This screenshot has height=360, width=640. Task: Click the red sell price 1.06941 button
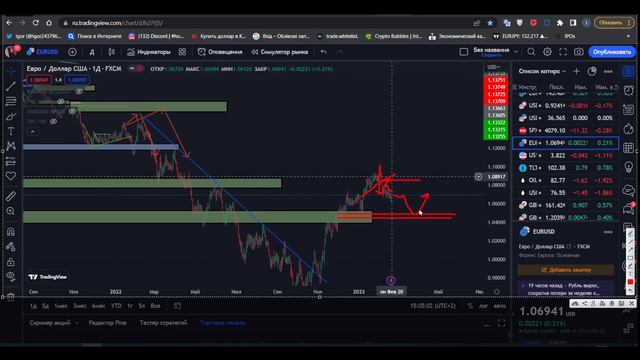pos(39,80)
